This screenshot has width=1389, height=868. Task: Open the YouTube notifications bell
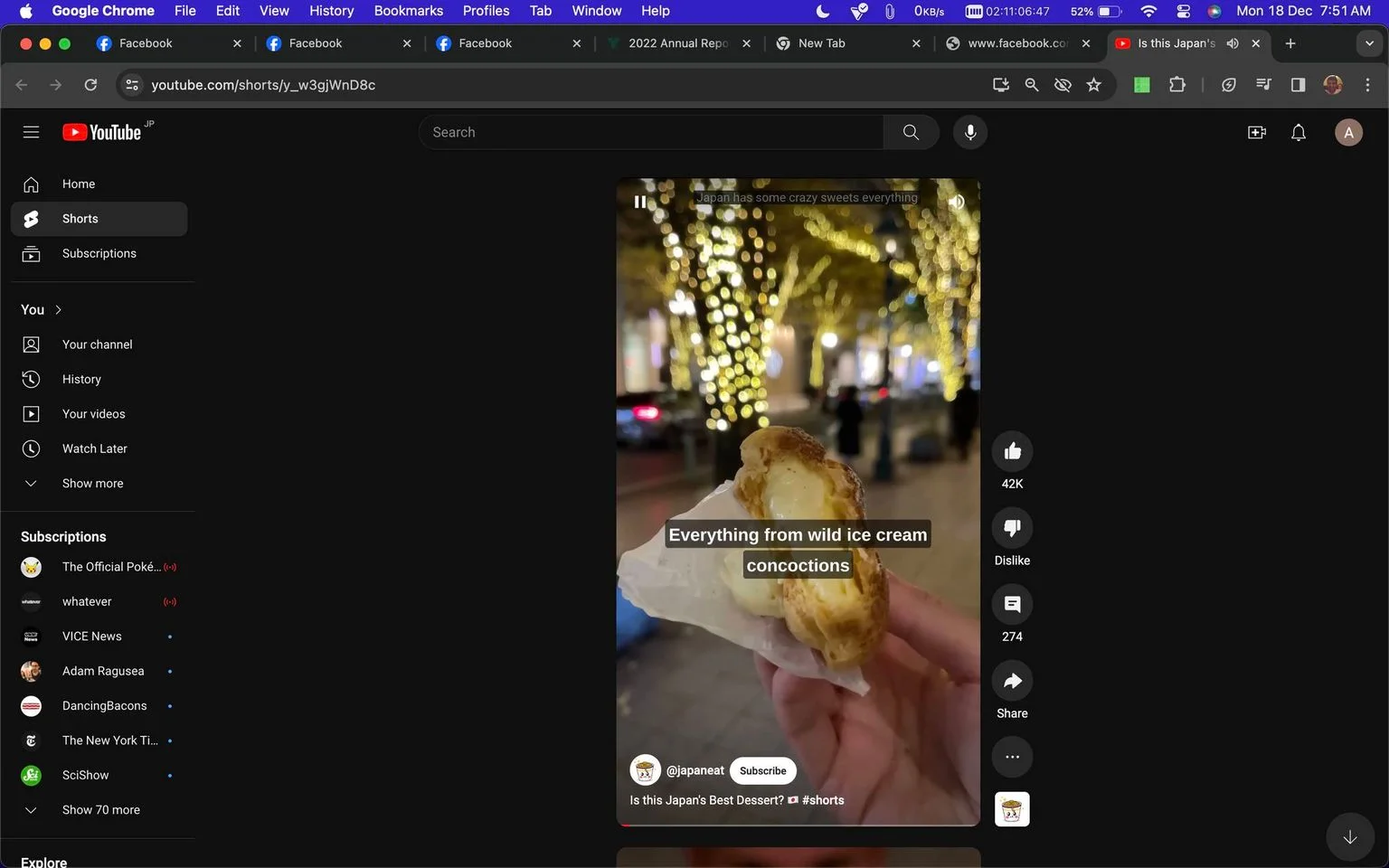click(1299, 133)
